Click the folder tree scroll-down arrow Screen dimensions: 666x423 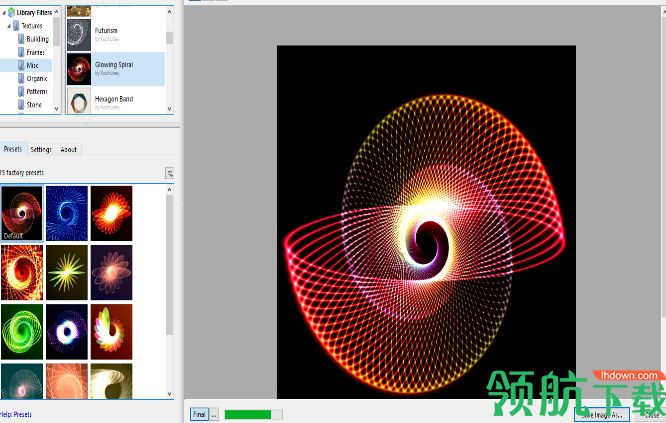pyautogui.click(x=56, y=109)
